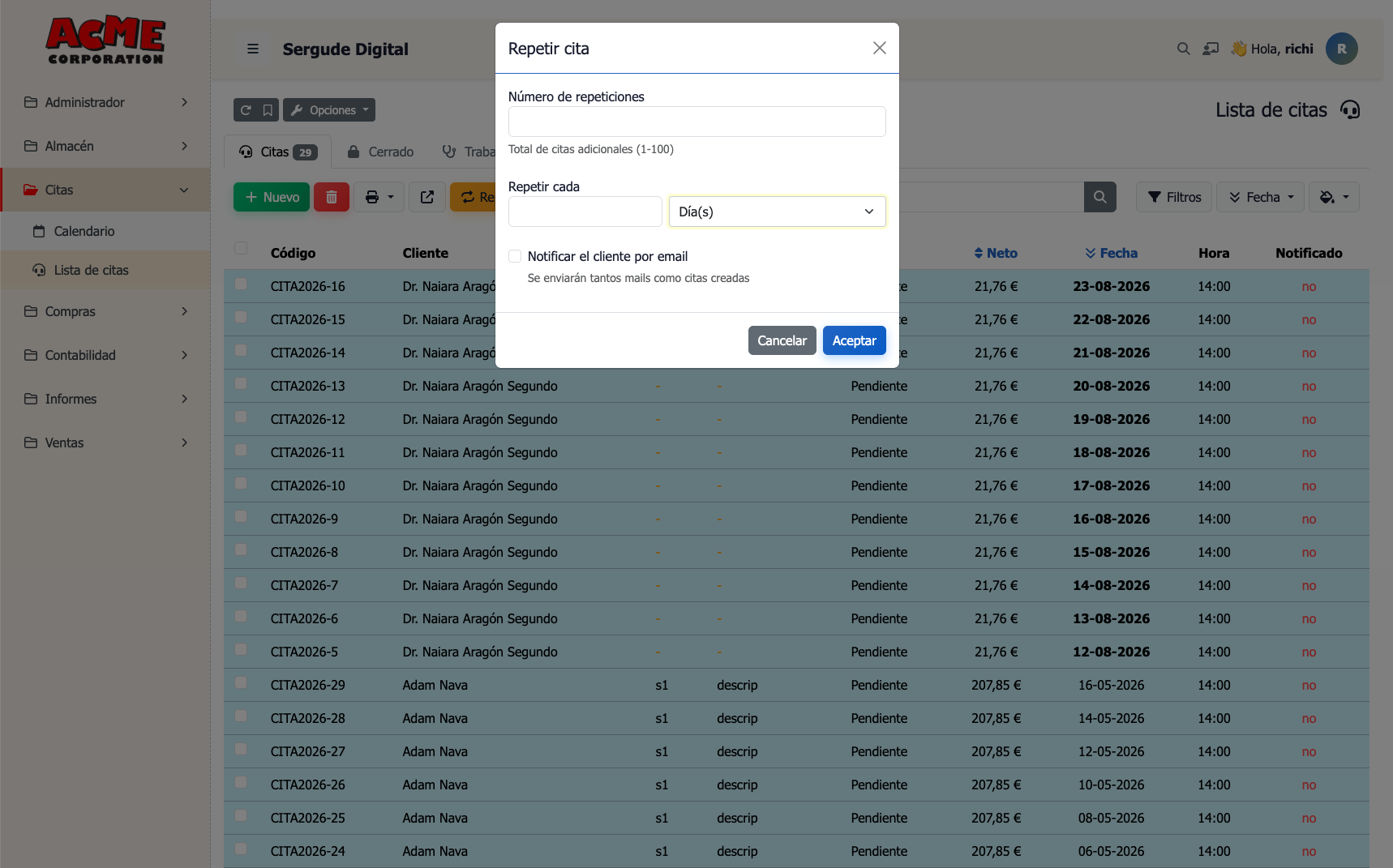
Task: Click the Aceptar button
Action: pyautogui.click(x=854, y=340)
